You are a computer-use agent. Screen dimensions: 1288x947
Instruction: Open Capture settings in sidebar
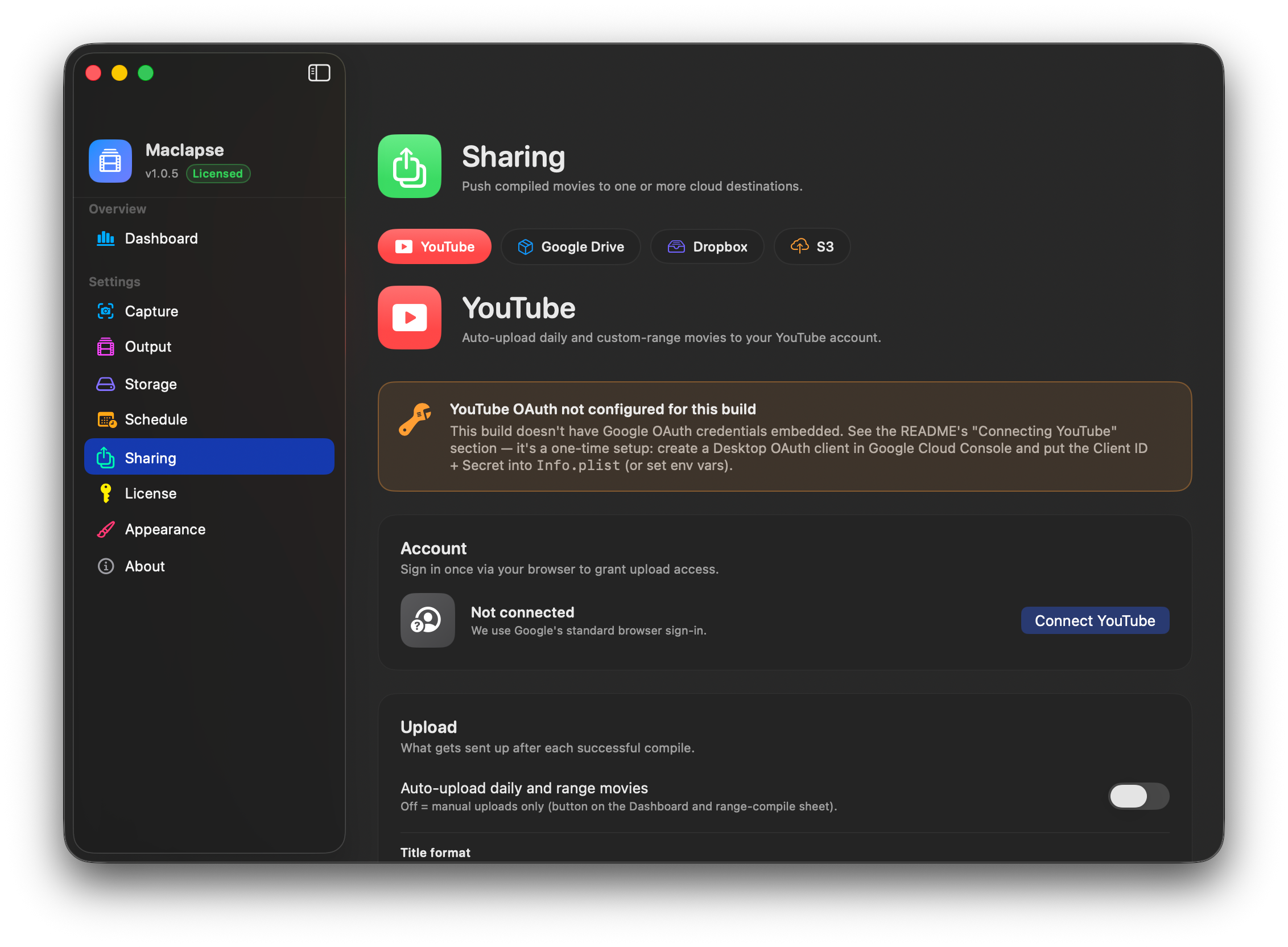click(209, 311)
